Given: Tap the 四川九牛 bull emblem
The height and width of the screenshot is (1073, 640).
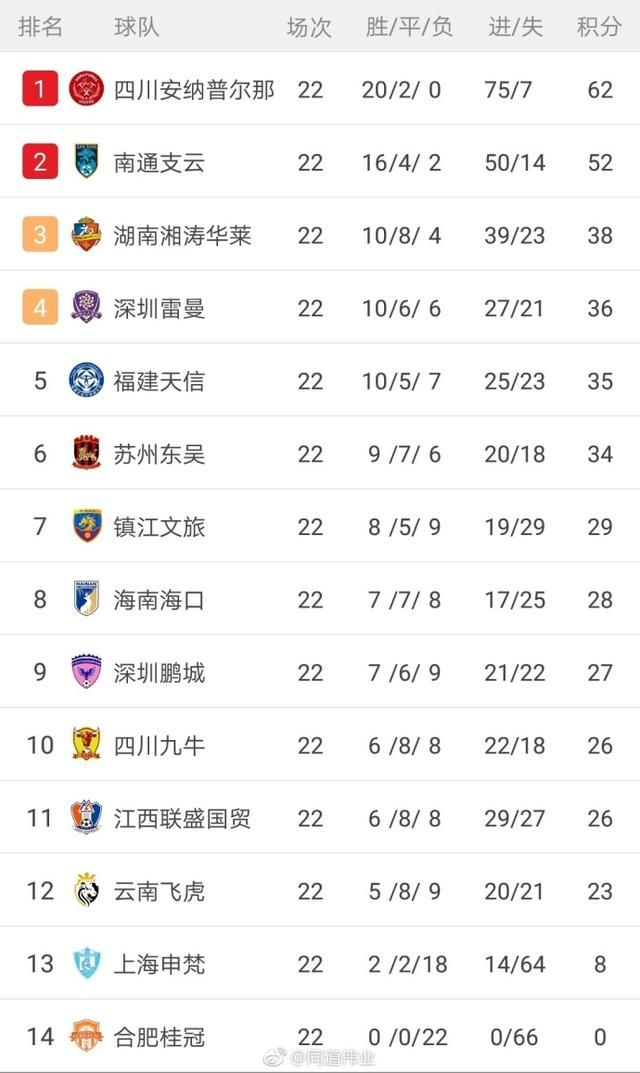Looking at the screenshot, I should (87, 744).
